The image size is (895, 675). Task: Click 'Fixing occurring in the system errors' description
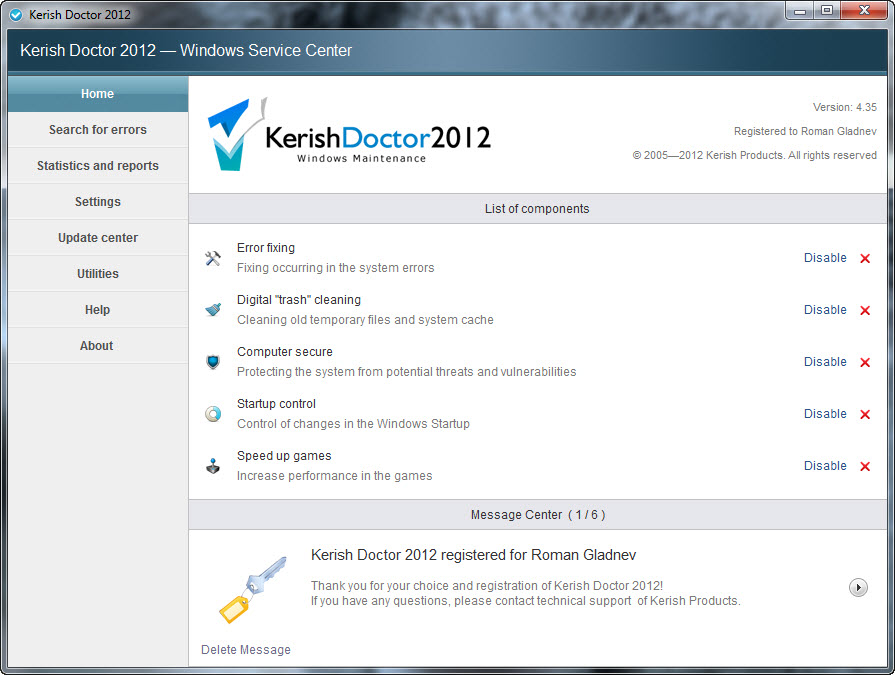336,268
